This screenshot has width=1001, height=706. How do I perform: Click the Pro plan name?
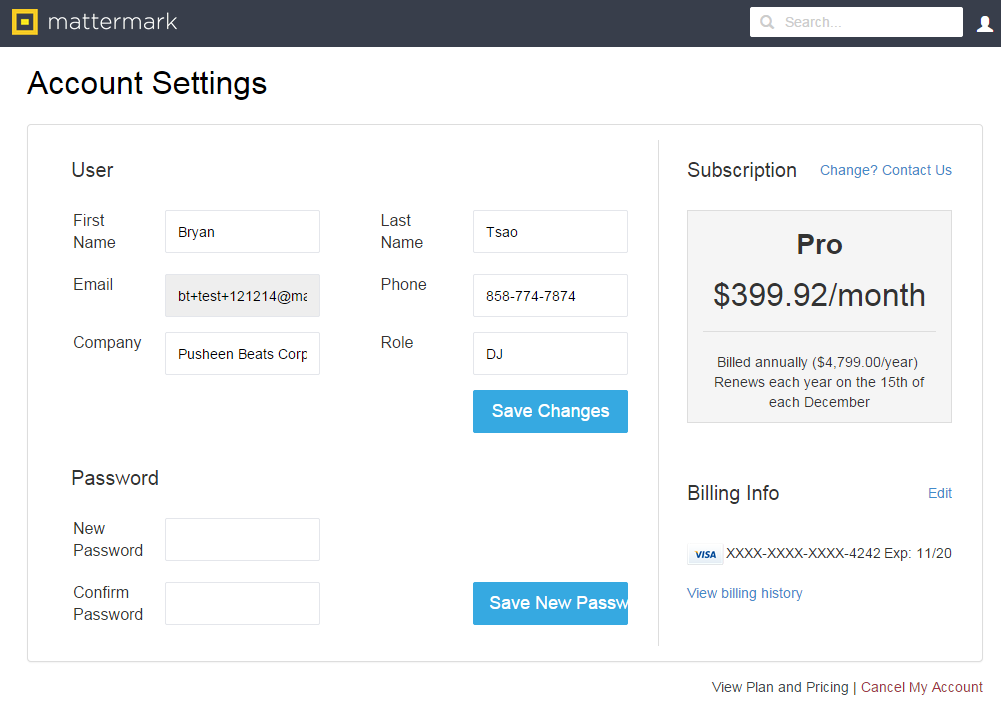[x=819, y=244]
